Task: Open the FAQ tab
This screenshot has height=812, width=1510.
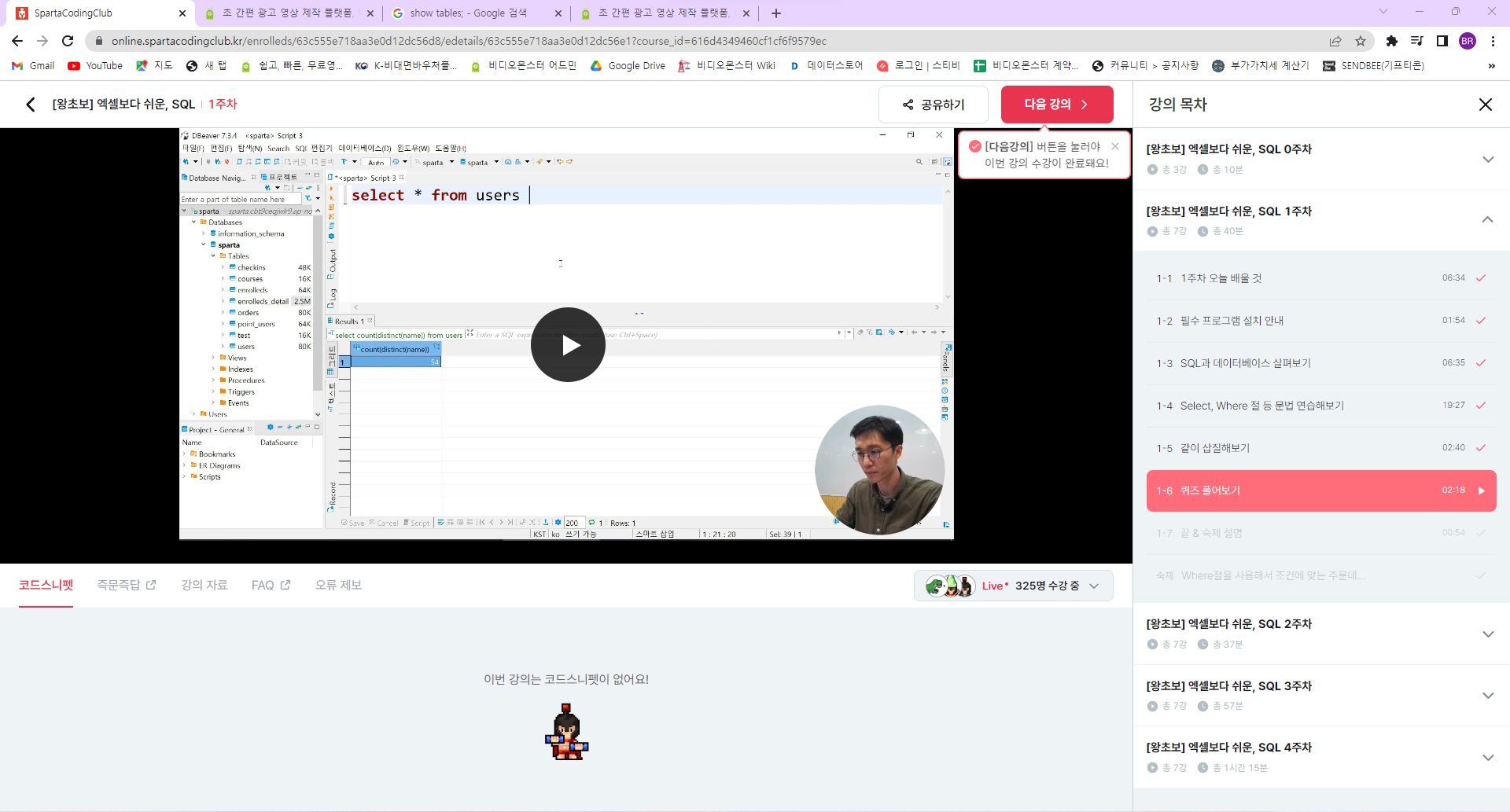Action: click(x=271, y=585)
